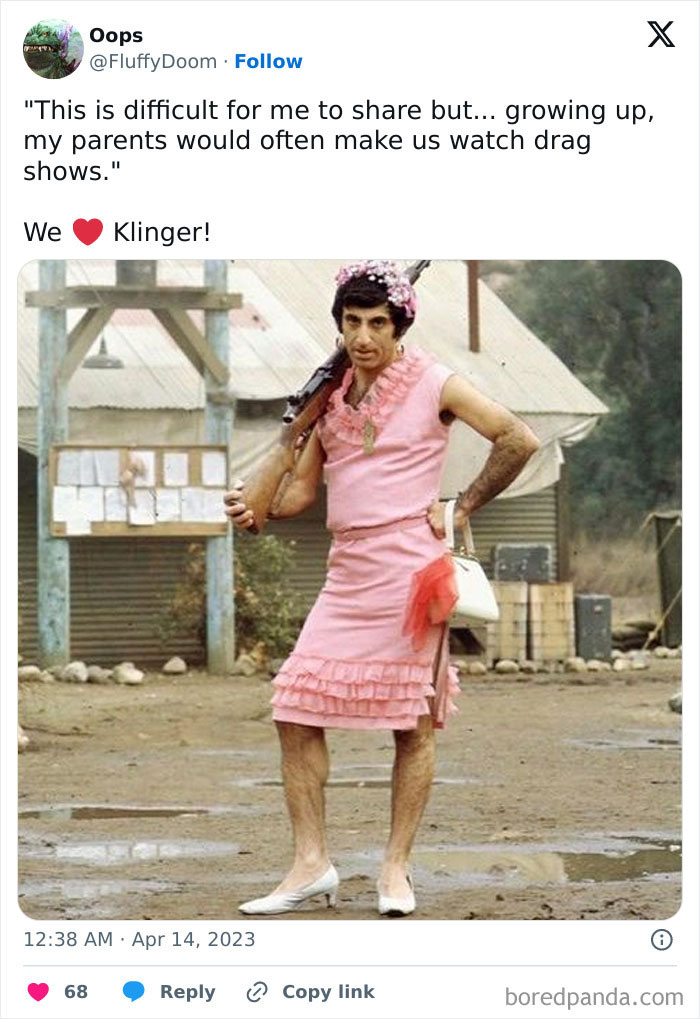Open the 12:38 AM timestamp
700x1019 pixels.
68,940
